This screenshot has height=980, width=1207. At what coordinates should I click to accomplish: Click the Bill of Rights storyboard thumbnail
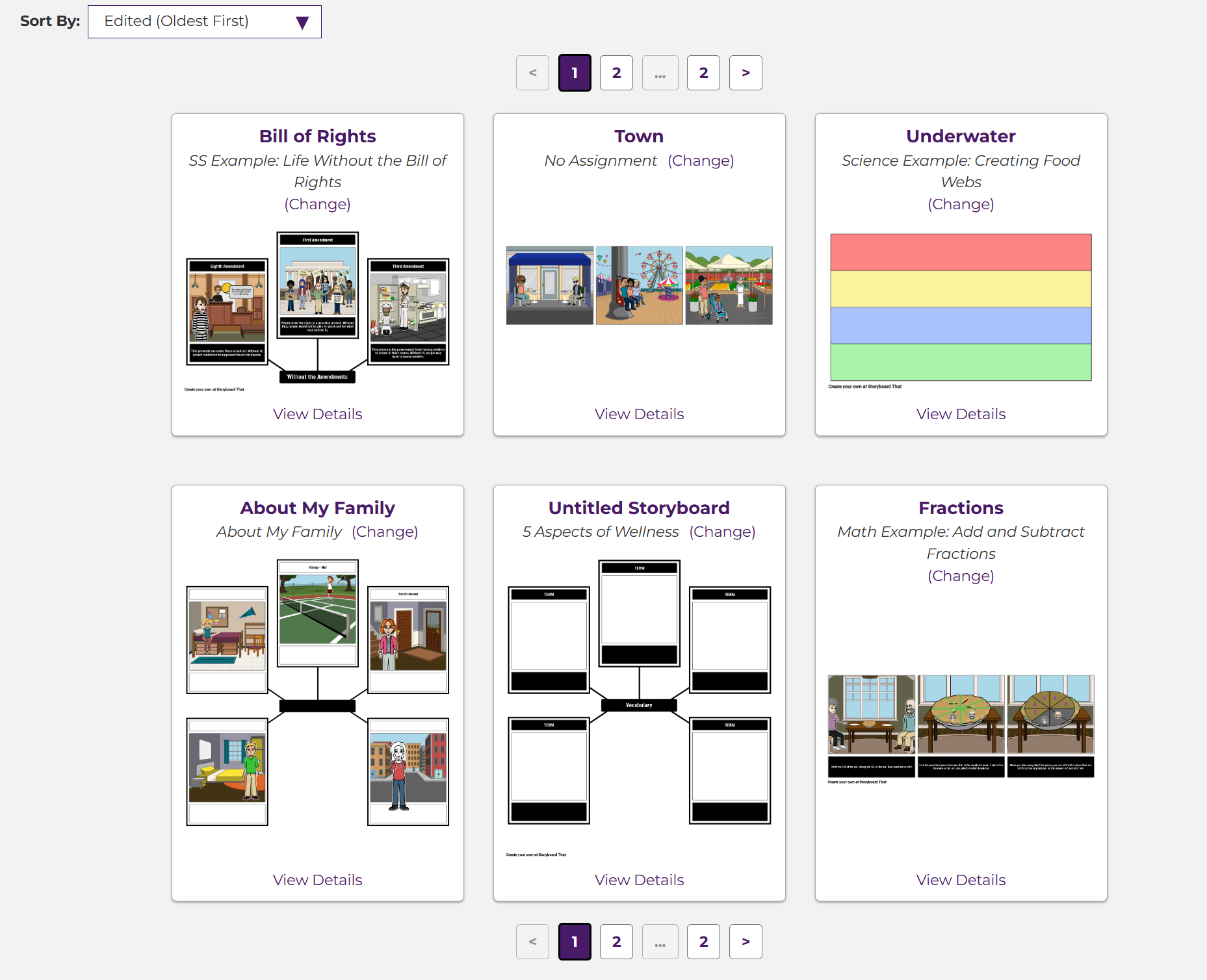tap(317, 311)
